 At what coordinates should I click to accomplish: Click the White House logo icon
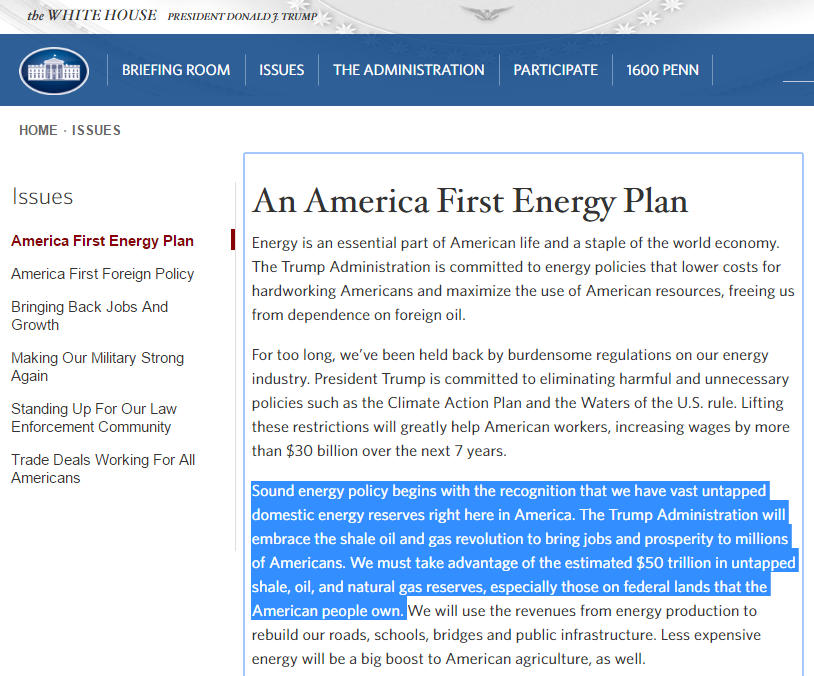point(54,71)
